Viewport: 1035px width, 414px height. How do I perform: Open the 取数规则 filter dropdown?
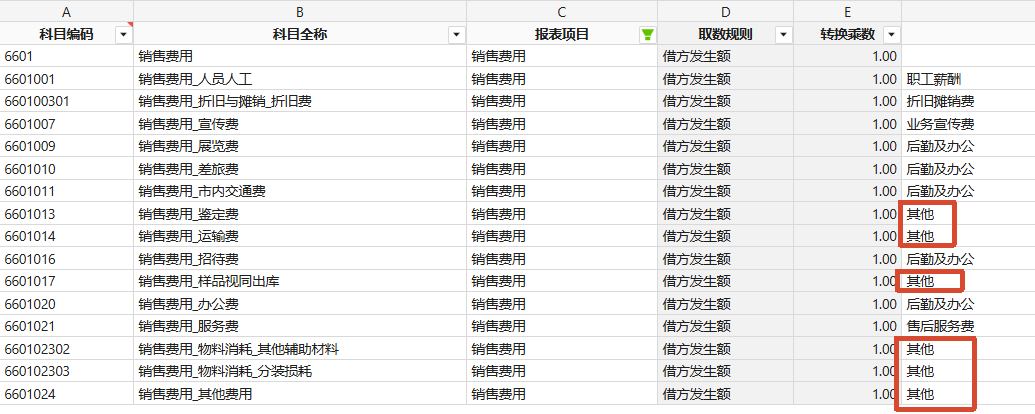point(784,35)
